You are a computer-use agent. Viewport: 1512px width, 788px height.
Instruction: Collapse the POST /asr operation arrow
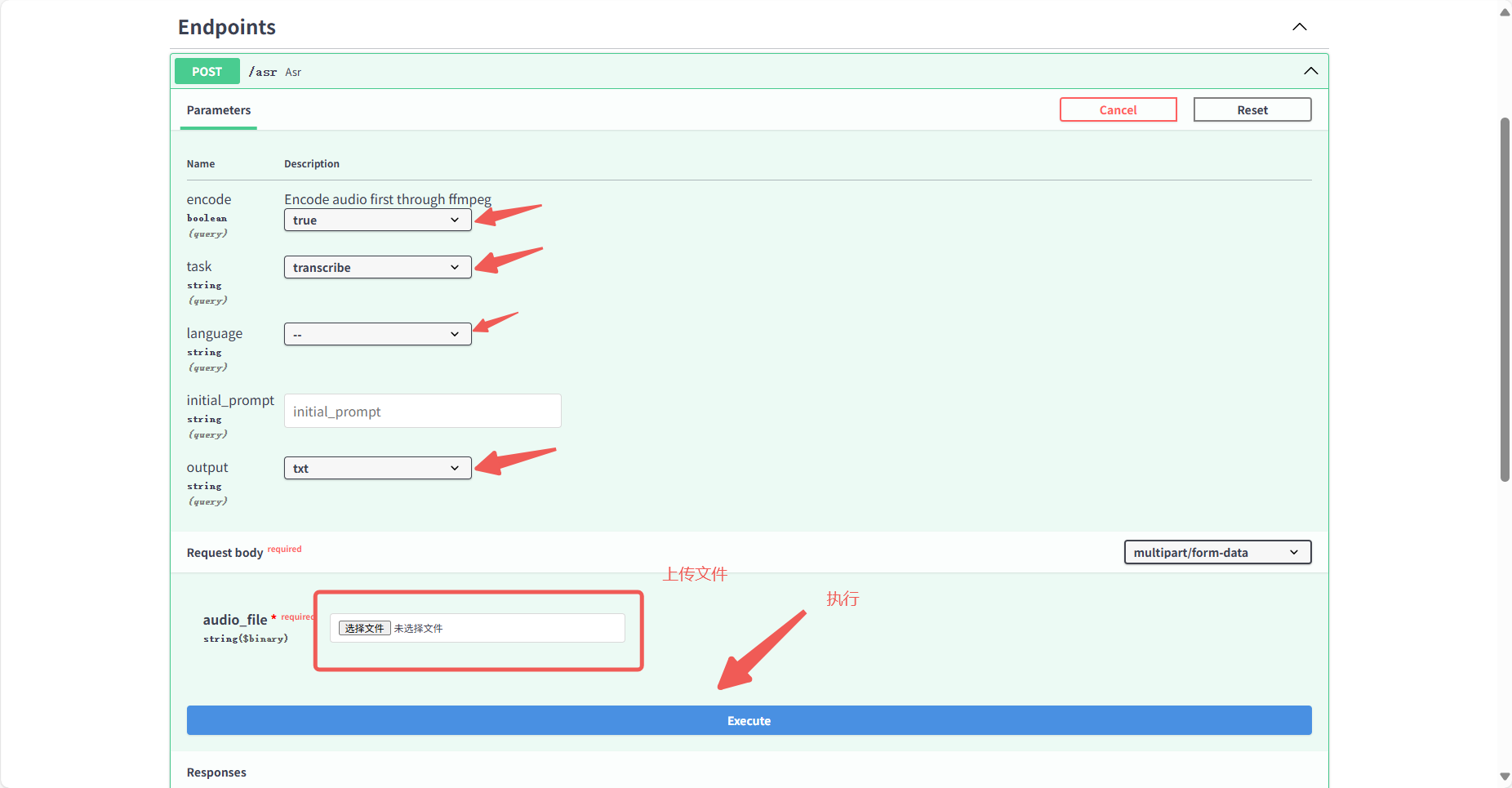[1310, 71]
